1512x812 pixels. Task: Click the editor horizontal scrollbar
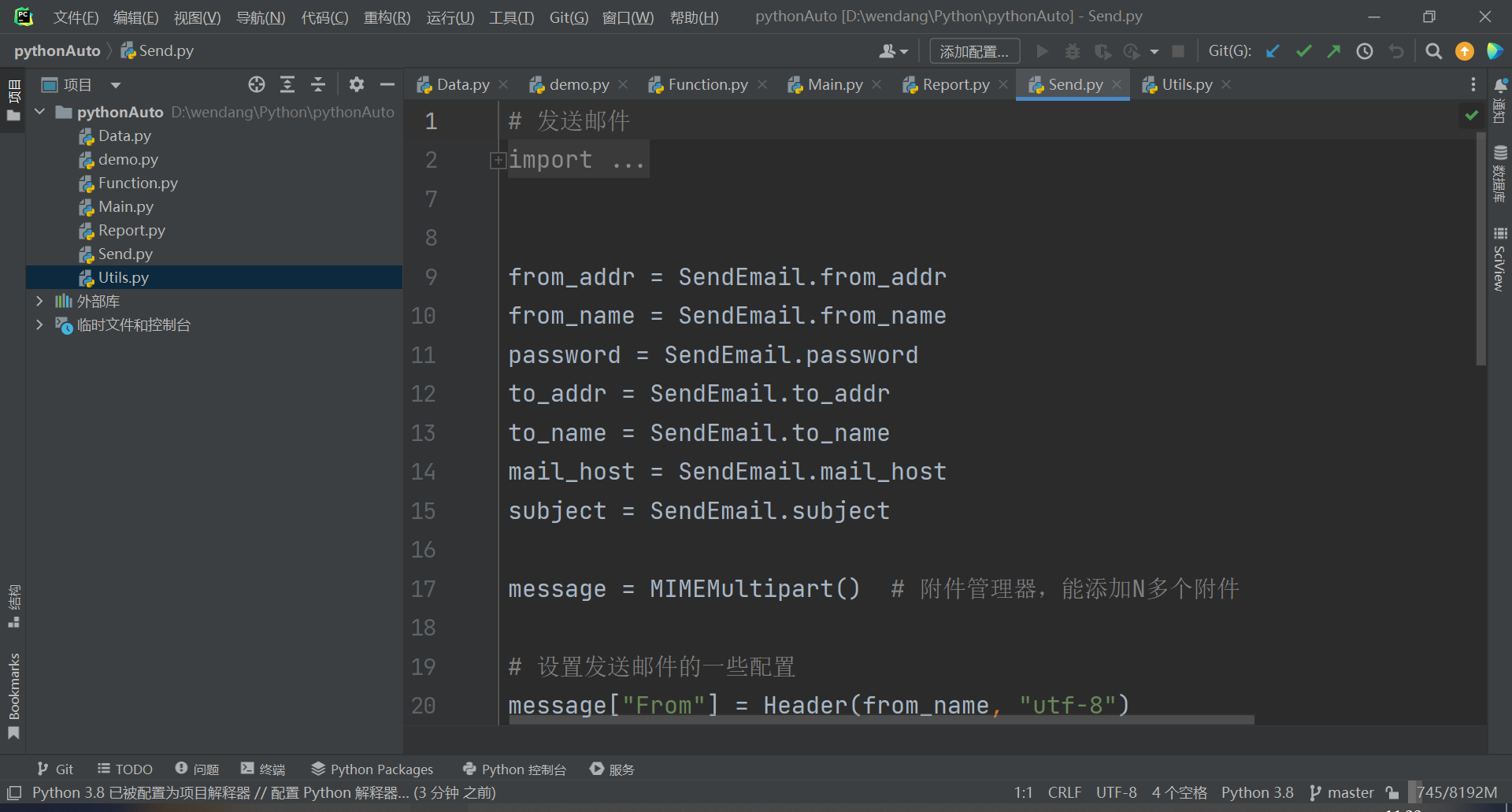tap(880, 720)
